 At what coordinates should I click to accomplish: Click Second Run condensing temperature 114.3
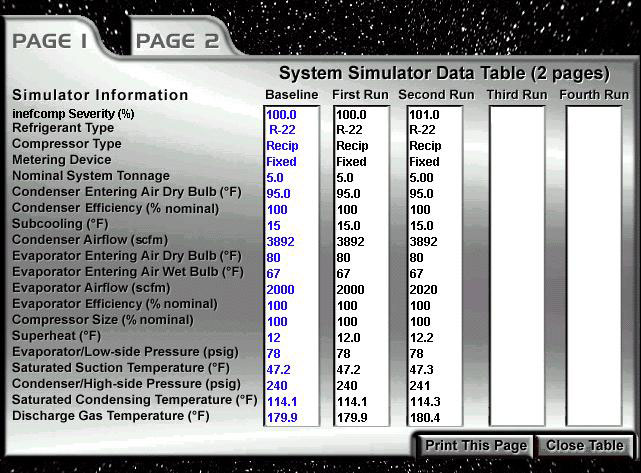coord(425,402)
